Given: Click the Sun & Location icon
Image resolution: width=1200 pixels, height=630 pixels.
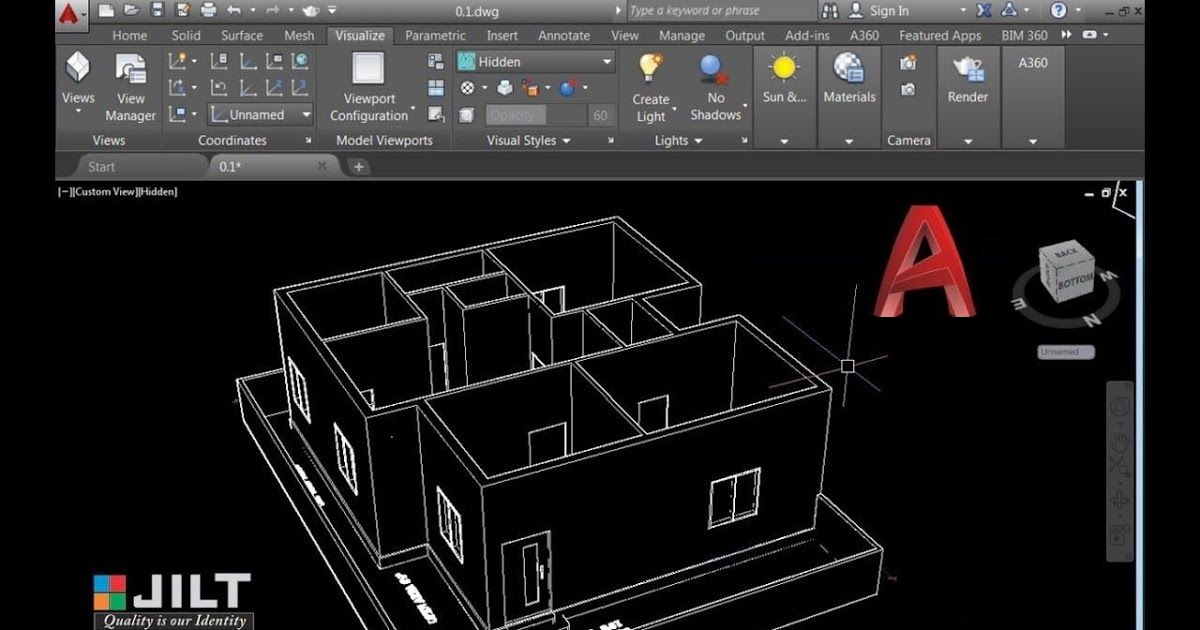Looking at the screenshot, I should coord(783,70).
